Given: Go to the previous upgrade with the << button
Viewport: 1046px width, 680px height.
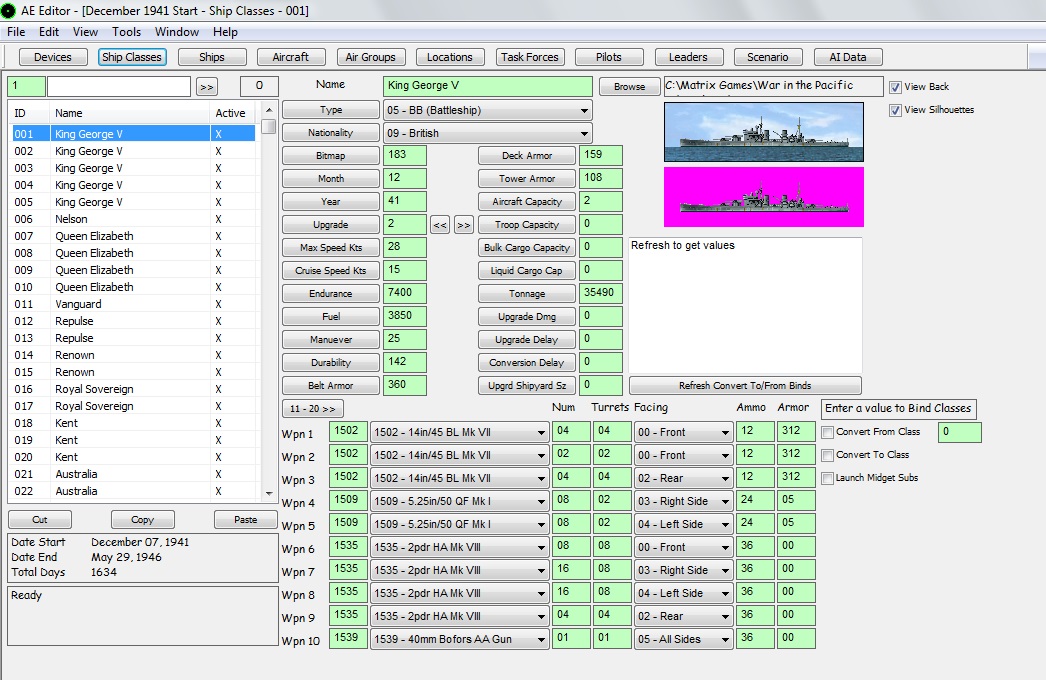Looking at the screenshot, I should click(440, 225).
